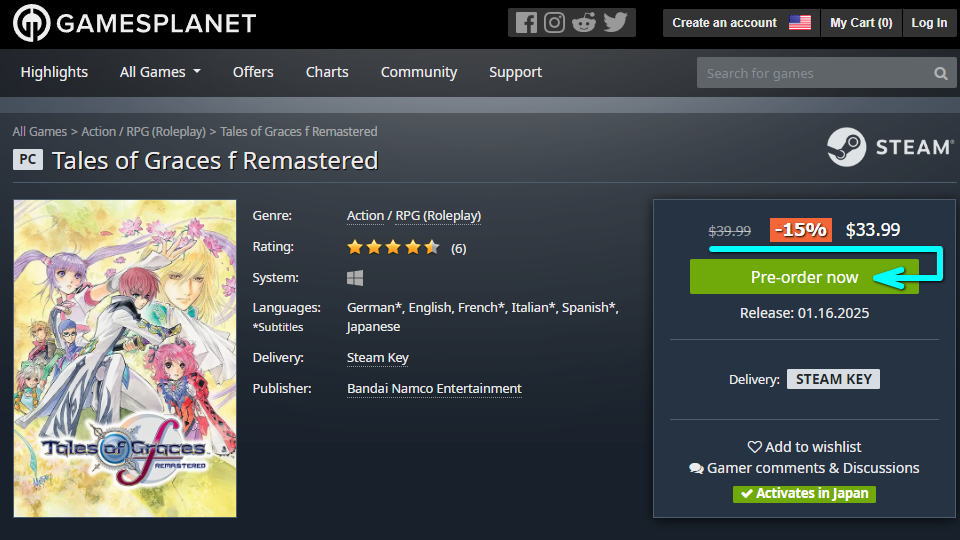This screenshot has height=540, width=960.
Task: Click the -15% discount badge
Action: (800, 230)
